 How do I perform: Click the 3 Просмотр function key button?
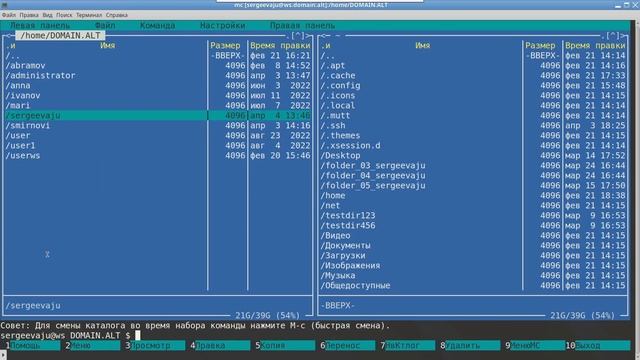[x=155, y=345]
